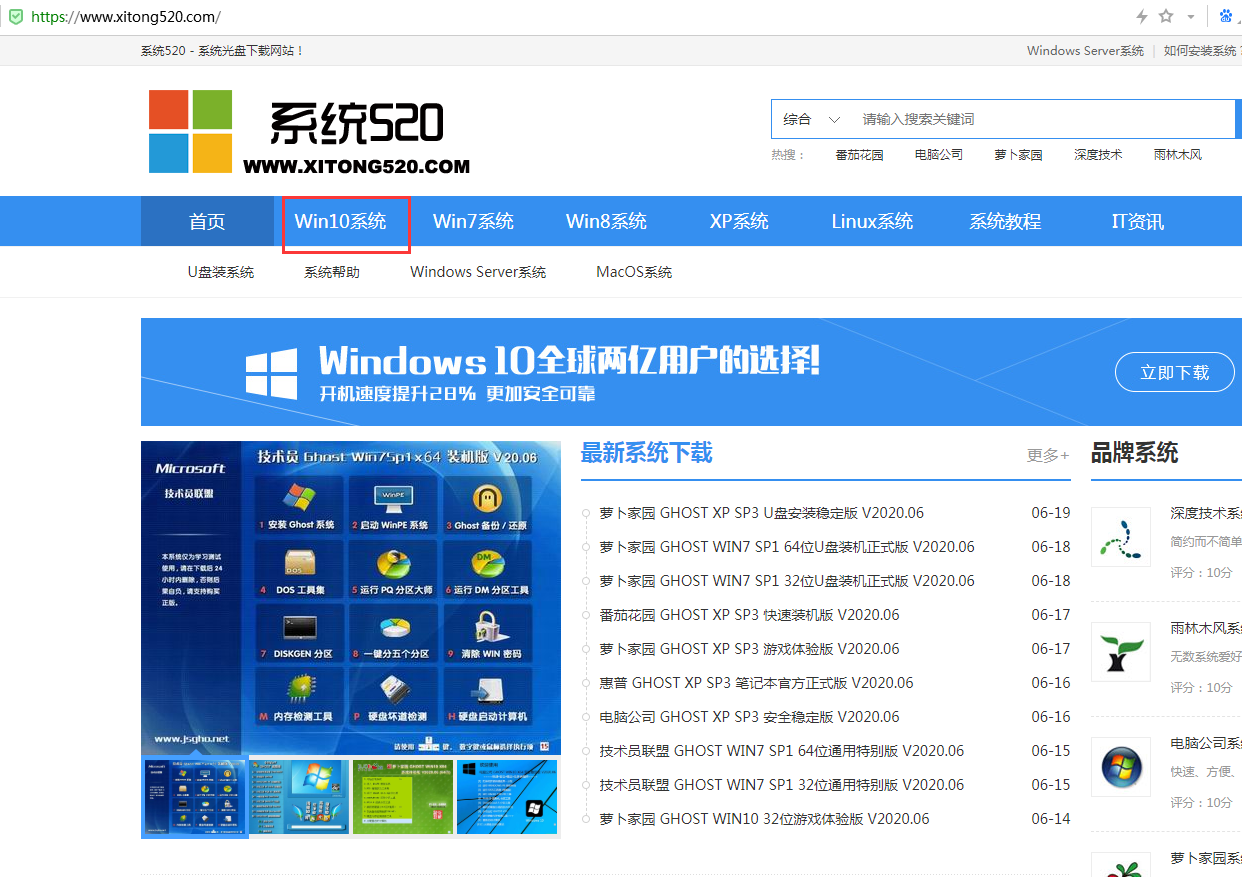The image size is (1242, 877).
Task: Open the 雨林木风 brand logo icon
Action: coord(1120,652)
